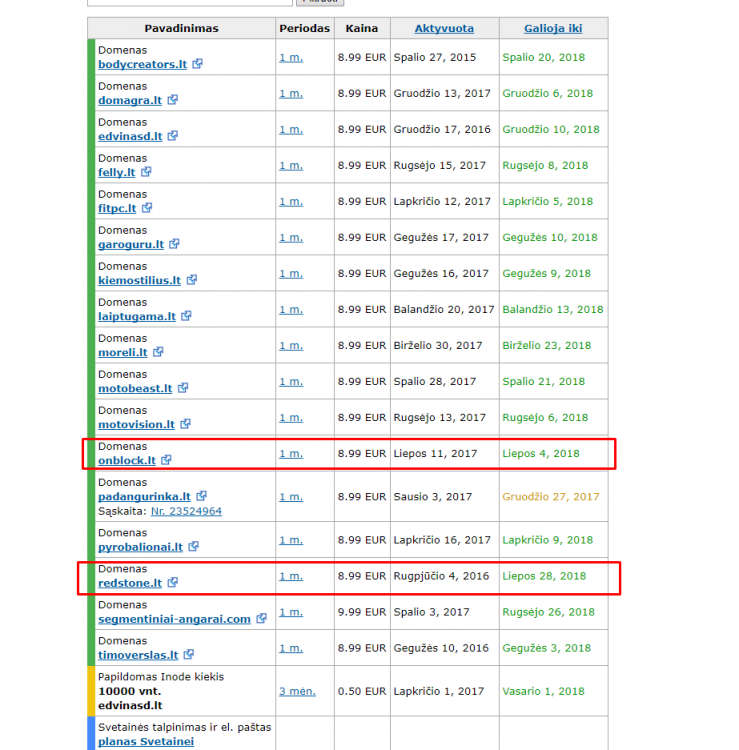Screen dimensions: 739x750
Task: Open external link icon next to fitpc.lt
Action: click(x=147, y=208)
